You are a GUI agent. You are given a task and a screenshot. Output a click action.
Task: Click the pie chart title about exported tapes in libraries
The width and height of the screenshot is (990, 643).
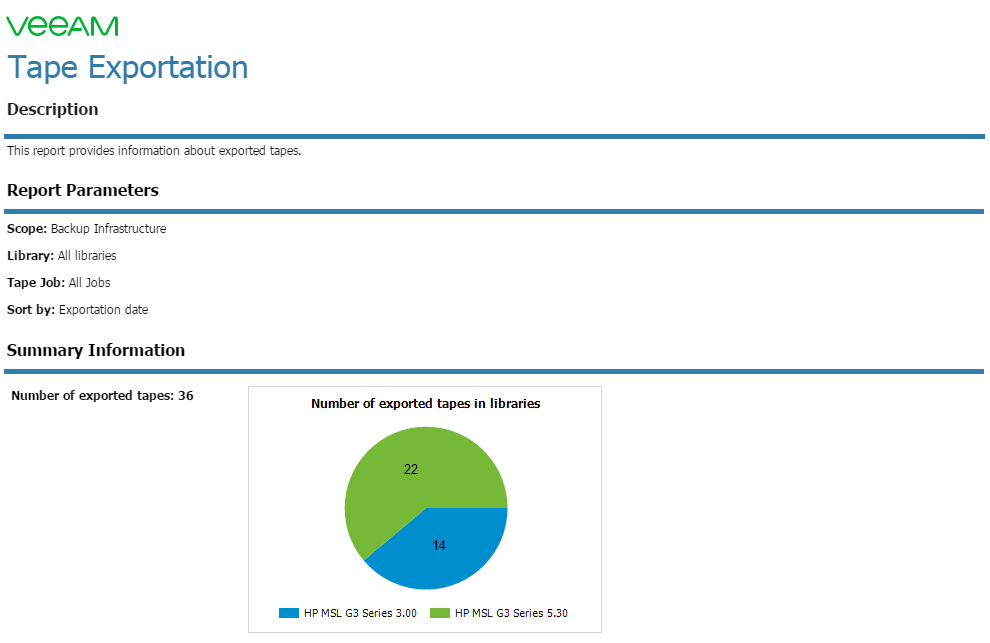426,404
